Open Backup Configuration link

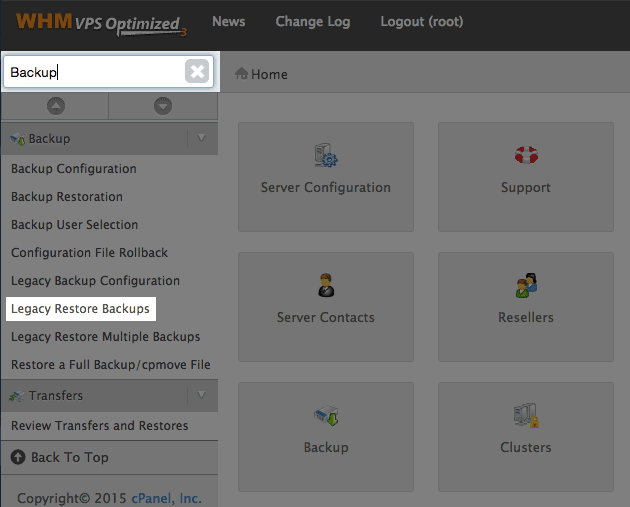coord(74,169)
